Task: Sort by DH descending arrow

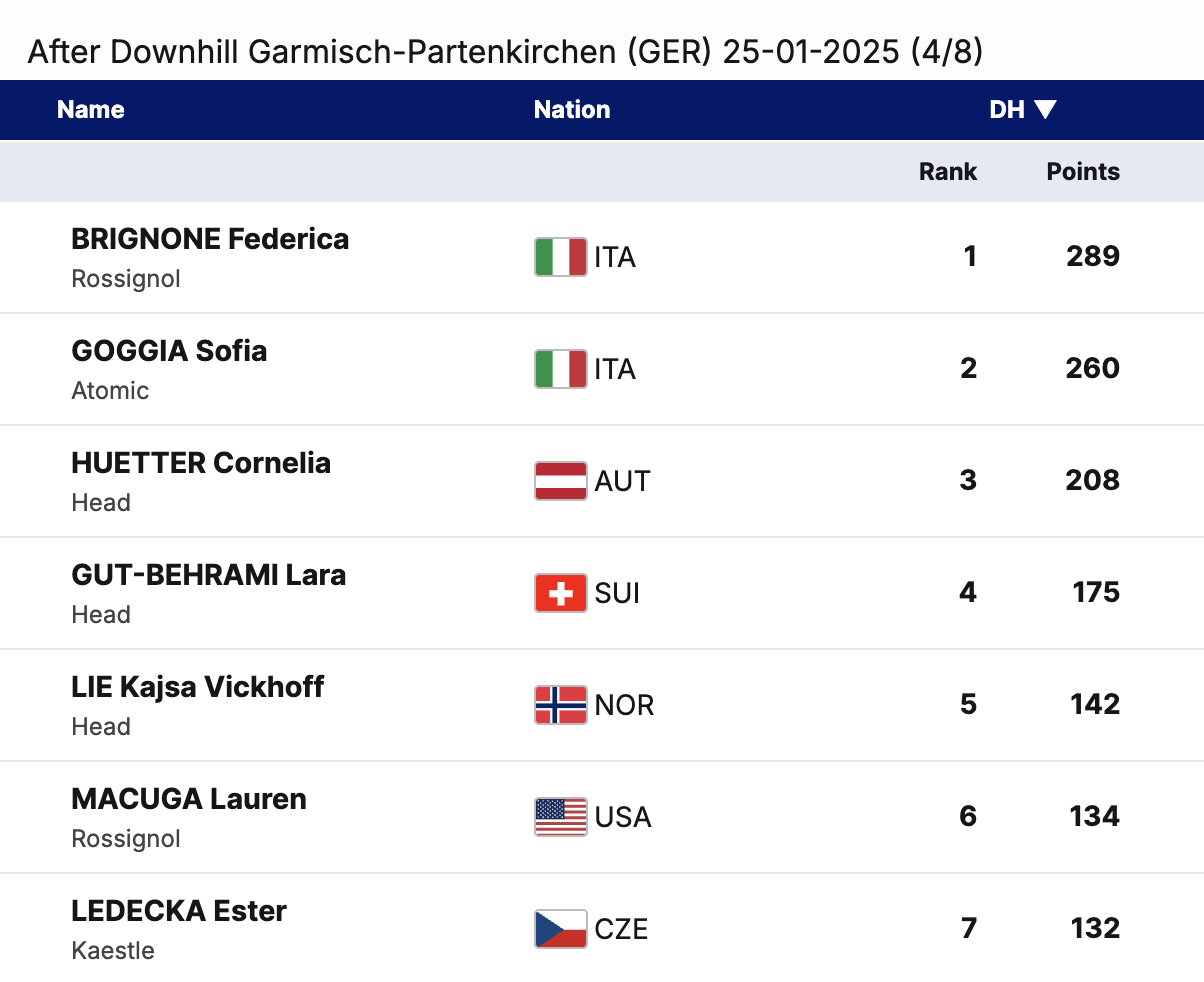Action: (x=1045, y=110)
